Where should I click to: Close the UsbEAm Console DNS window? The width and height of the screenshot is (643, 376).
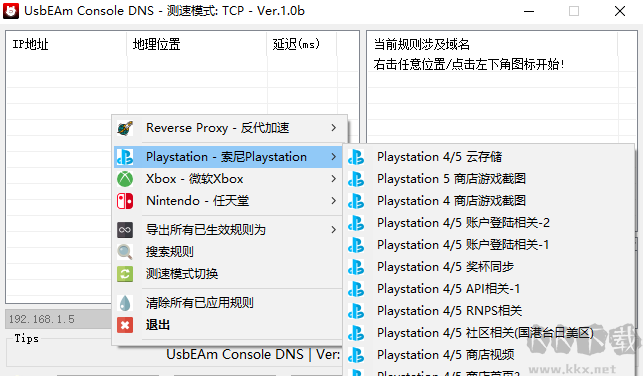click(x=620, y=11)
